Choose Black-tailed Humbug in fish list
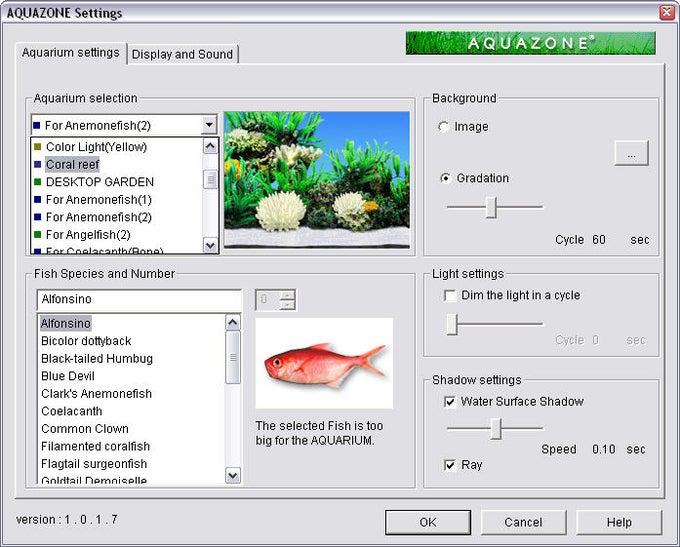Screen dimensions: 680x547 pos(97,359)
